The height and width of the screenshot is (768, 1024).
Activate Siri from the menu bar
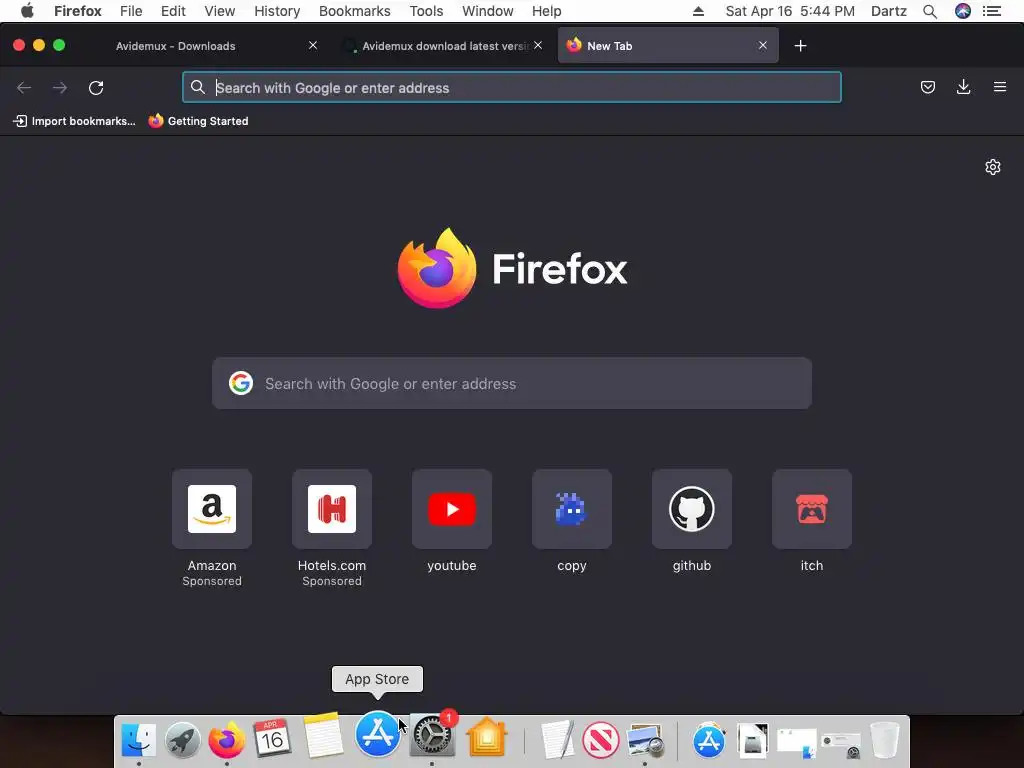coord(963,11)
